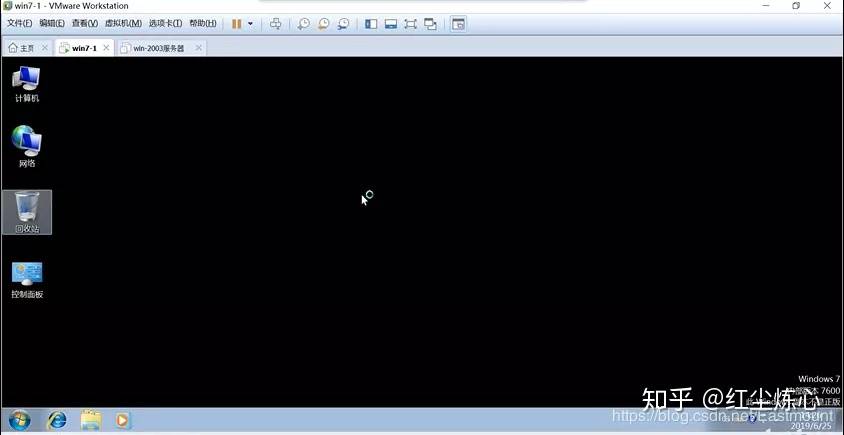Image resolution: width=844 pixels, height=435 pixels.
Task: Open the 查看(V) menu
Action: click(85, 24)
